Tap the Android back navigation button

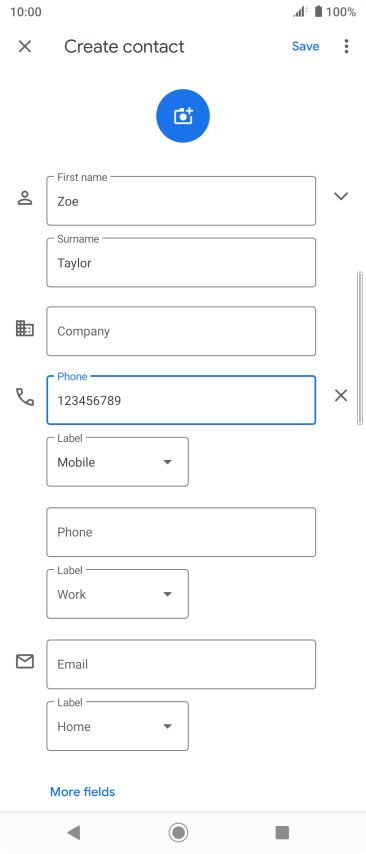tap(74, 832)
